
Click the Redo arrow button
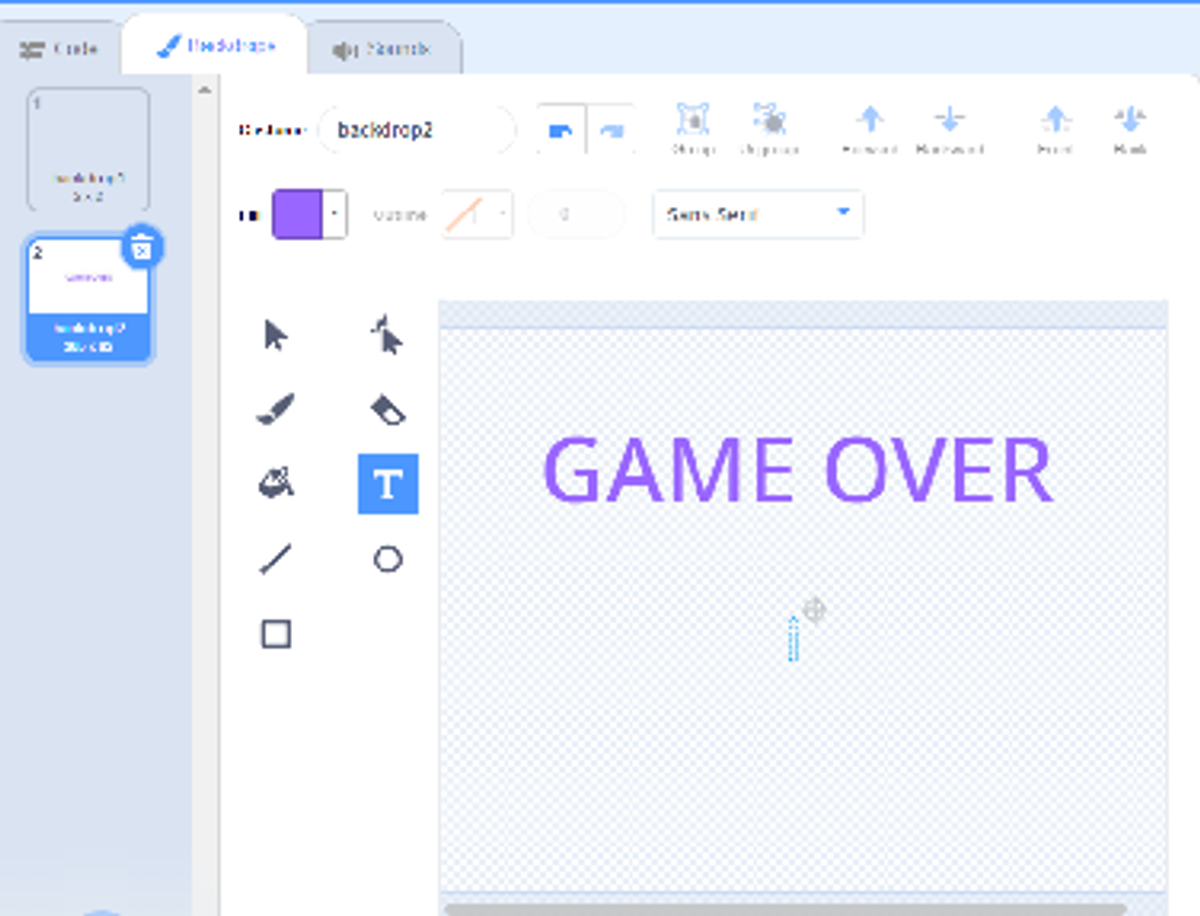(611, 131)
